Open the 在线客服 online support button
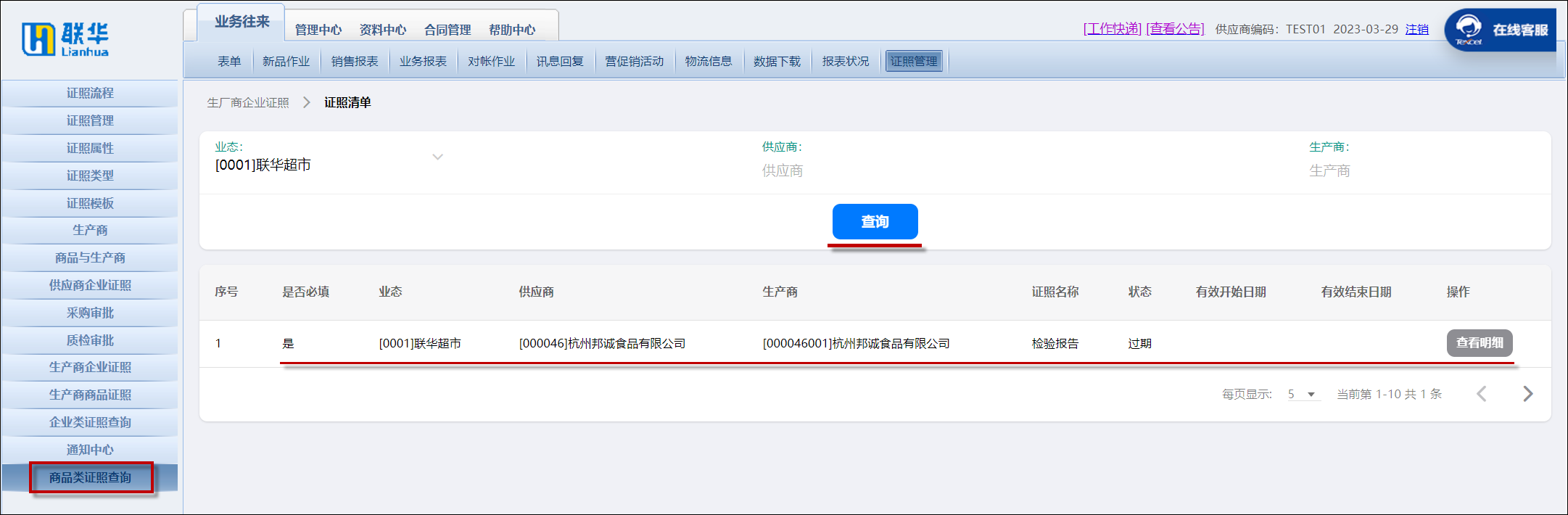The width and height of the screenshot is (1568, 515). (x=1501, y=30)
